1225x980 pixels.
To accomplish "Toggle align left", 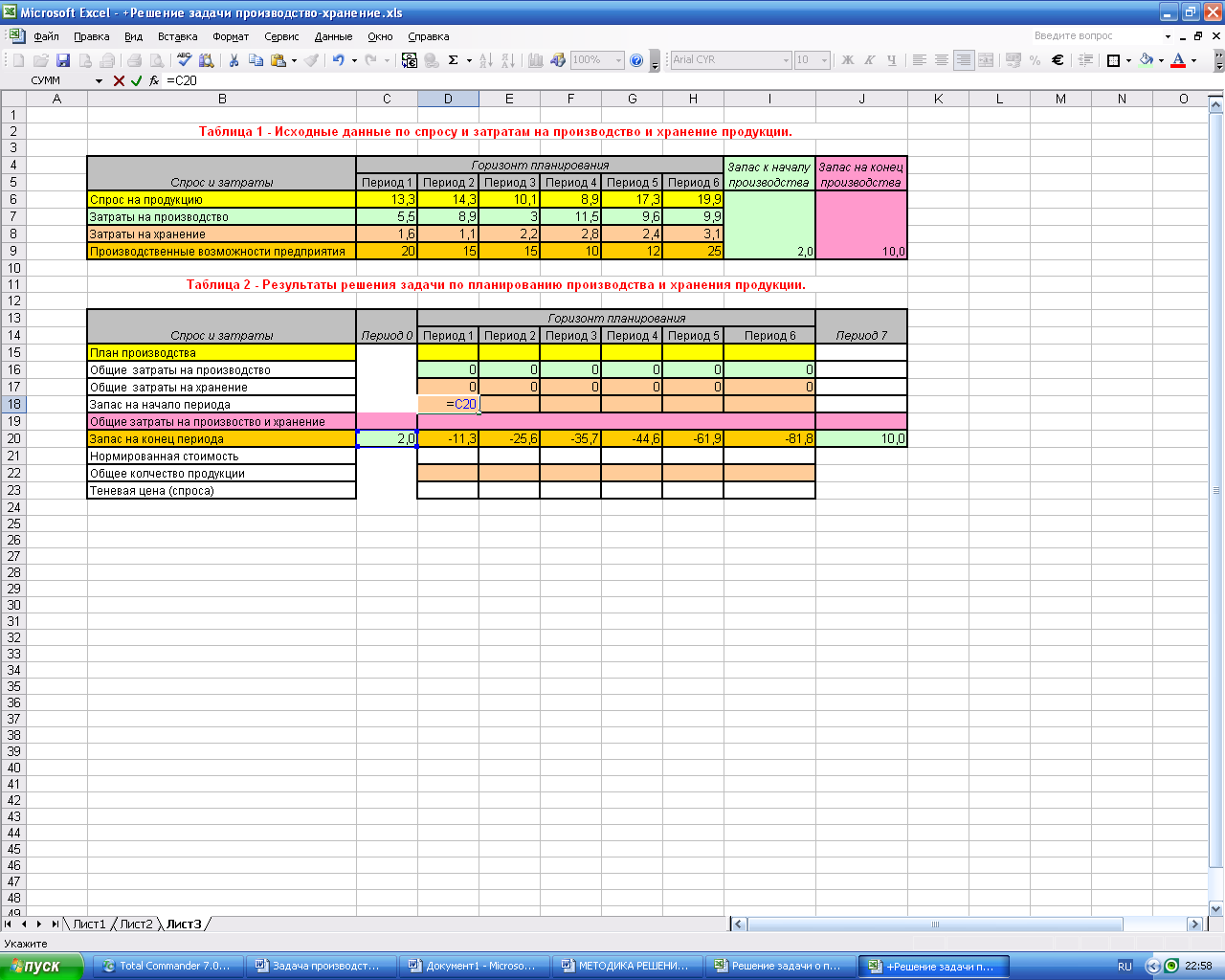I will pyautogui.click(x=920, y=60).
